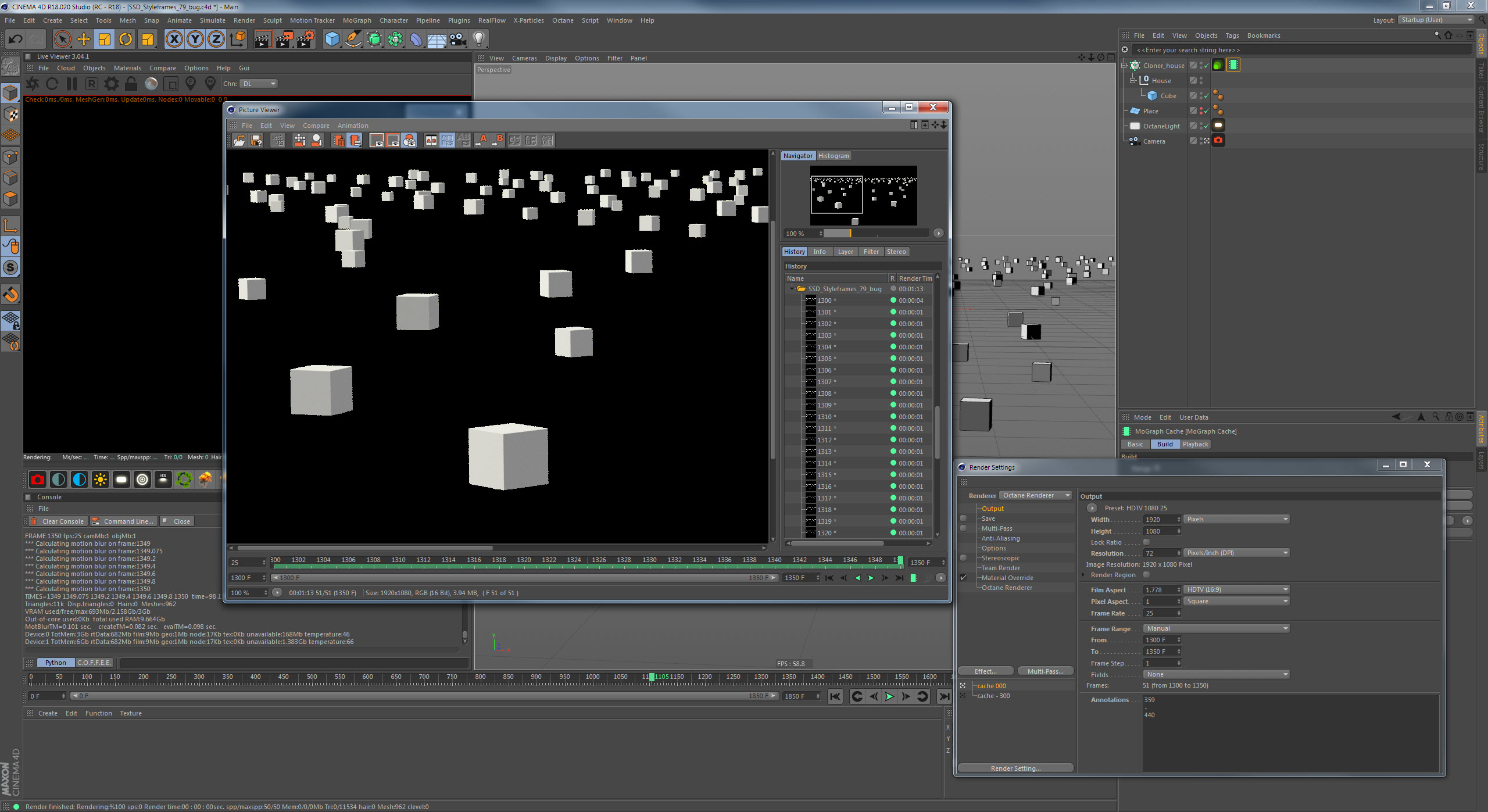Uncheck Material Override in Render Settings

pyautogui.click(x=963, y=577)
